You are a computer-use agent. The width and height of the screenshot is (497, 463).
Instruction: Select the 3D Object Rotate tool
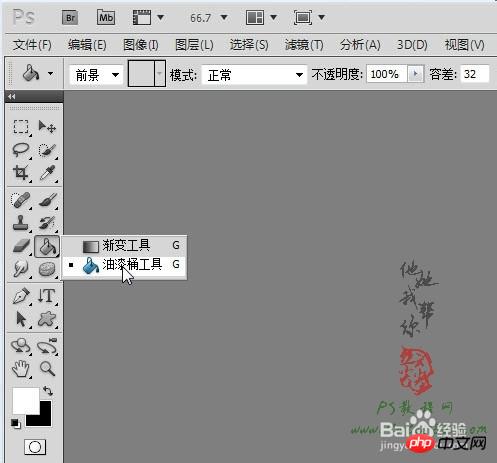click(x=21, y=346)
